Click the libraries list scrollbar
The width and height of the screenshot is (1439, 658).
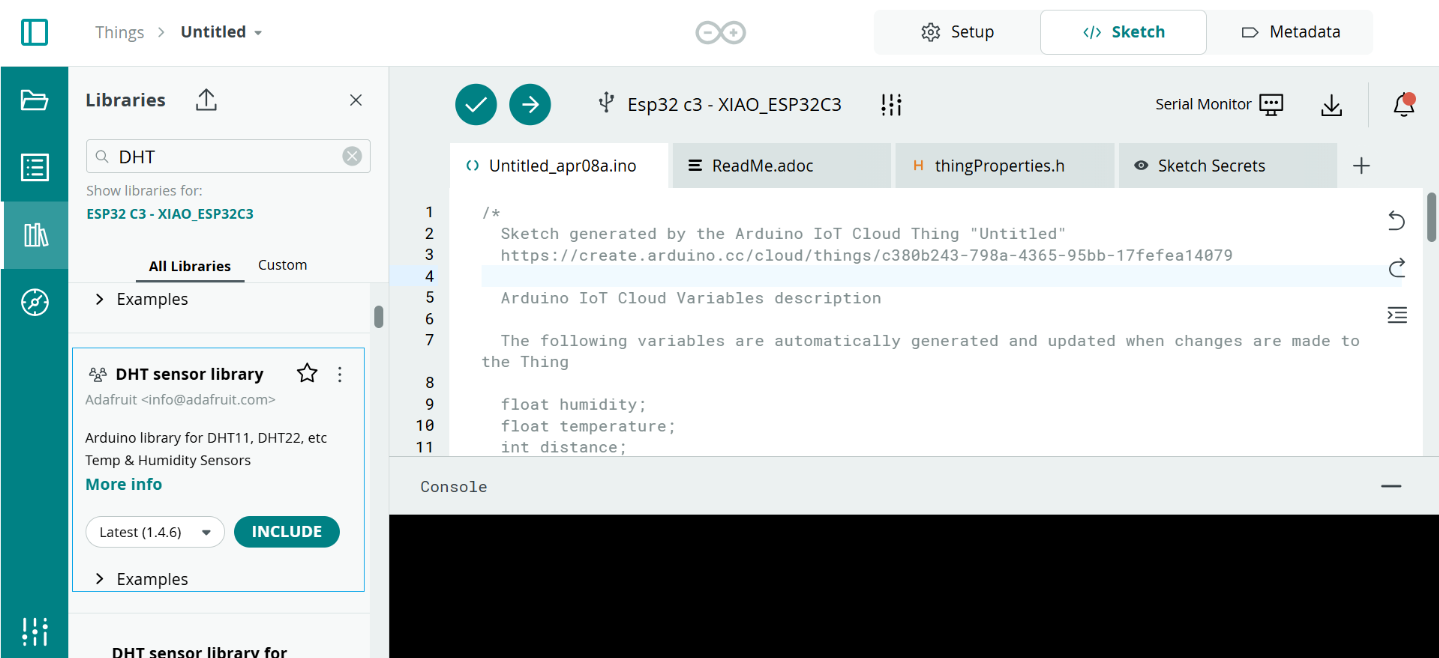[x=379, y=316]
